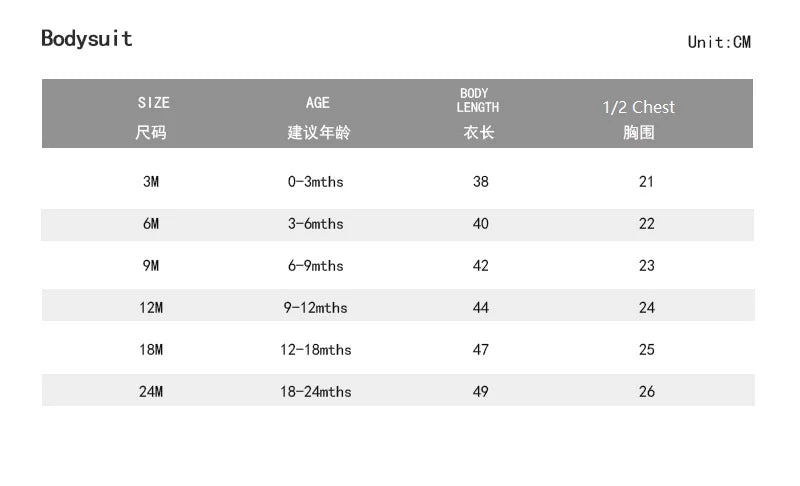Click body length value 38
Viewport: 800px width, 486px height.
481,182
